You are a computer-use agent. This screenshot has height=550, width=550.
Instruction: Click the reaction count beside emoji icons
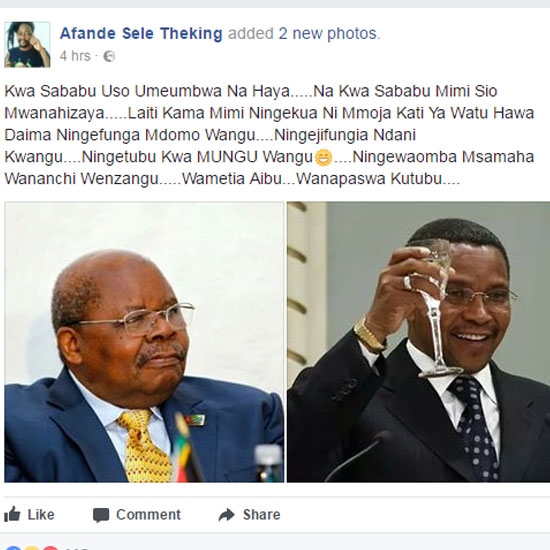click(76, 548)
